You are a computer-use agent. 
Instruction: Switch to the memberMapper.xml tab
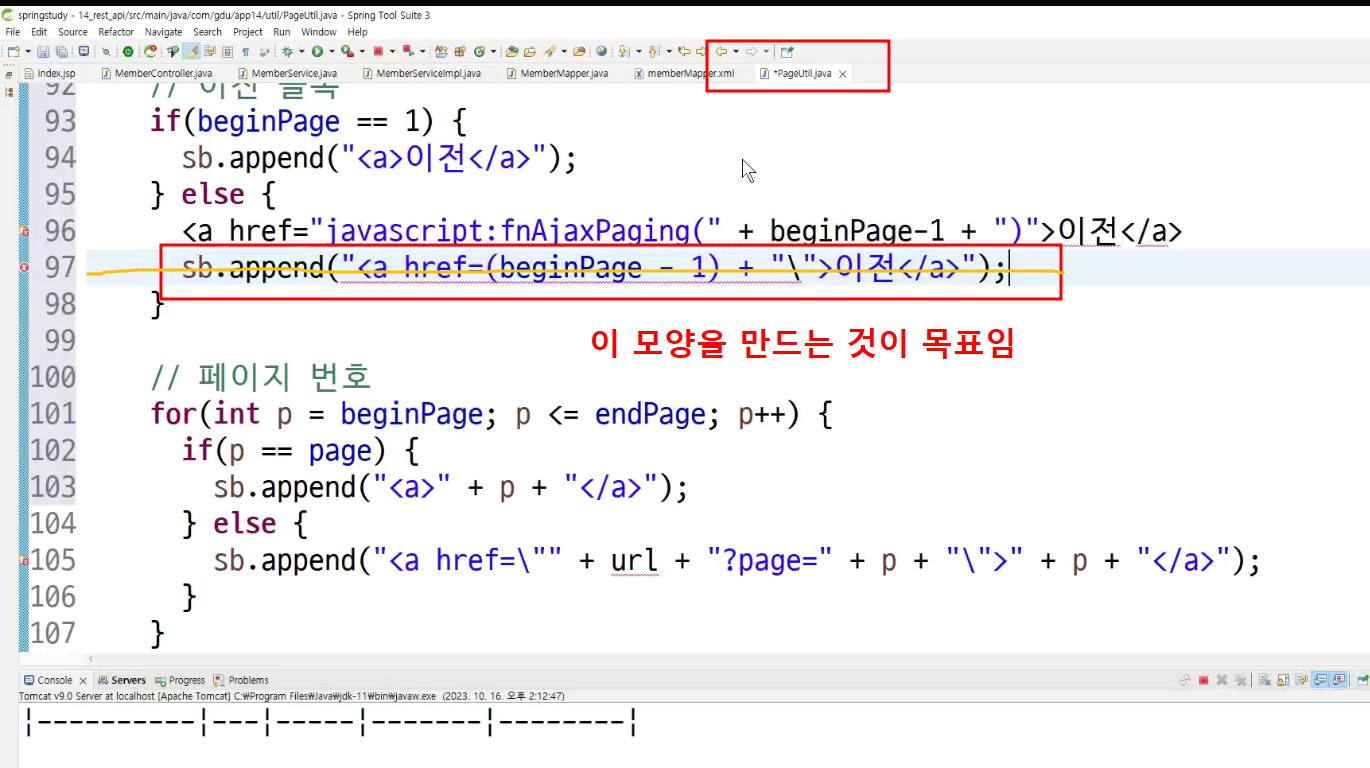(685, 73)
